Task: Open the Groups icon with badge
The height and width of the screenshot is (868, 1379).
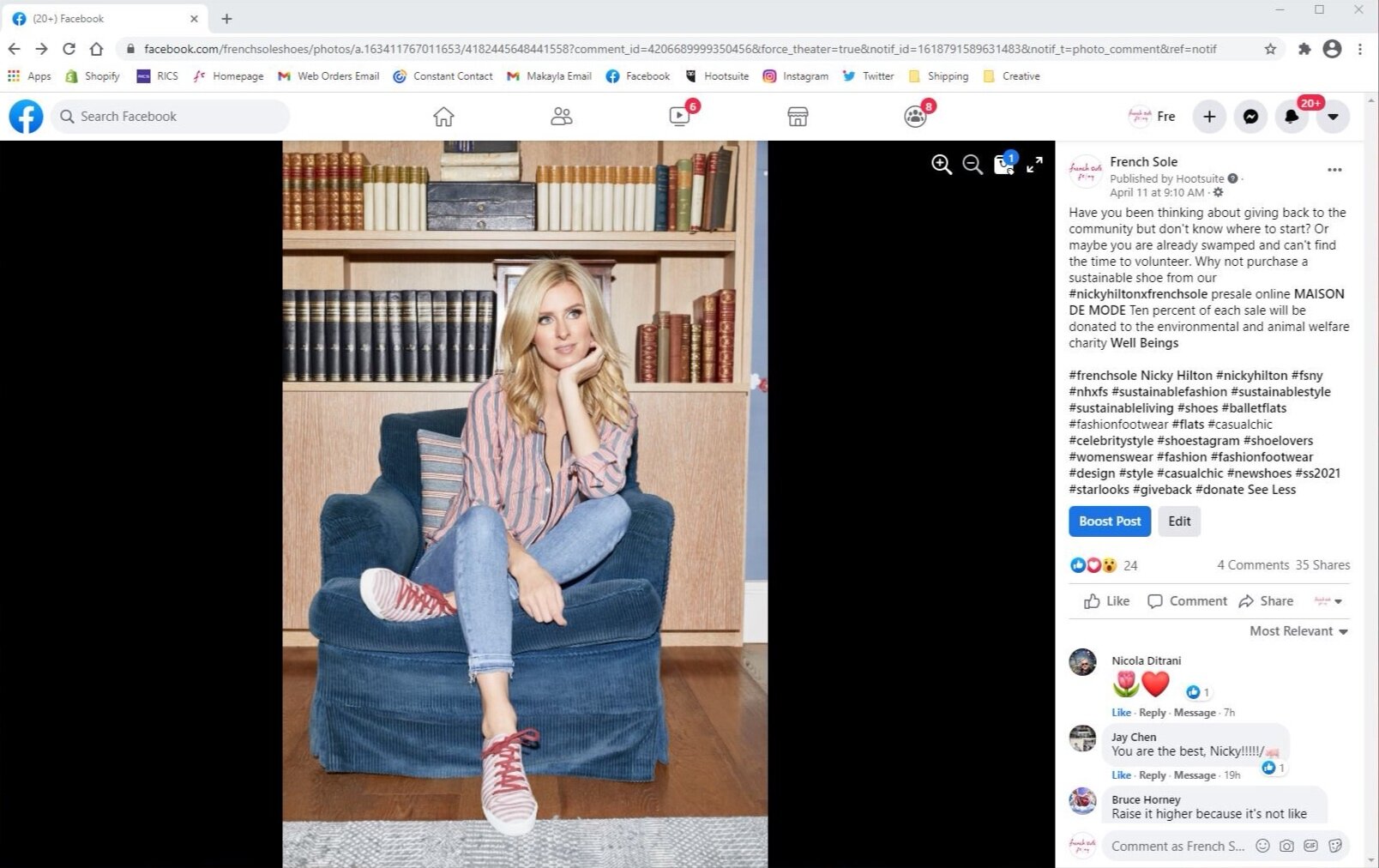Action: click(x=915, y=117)
